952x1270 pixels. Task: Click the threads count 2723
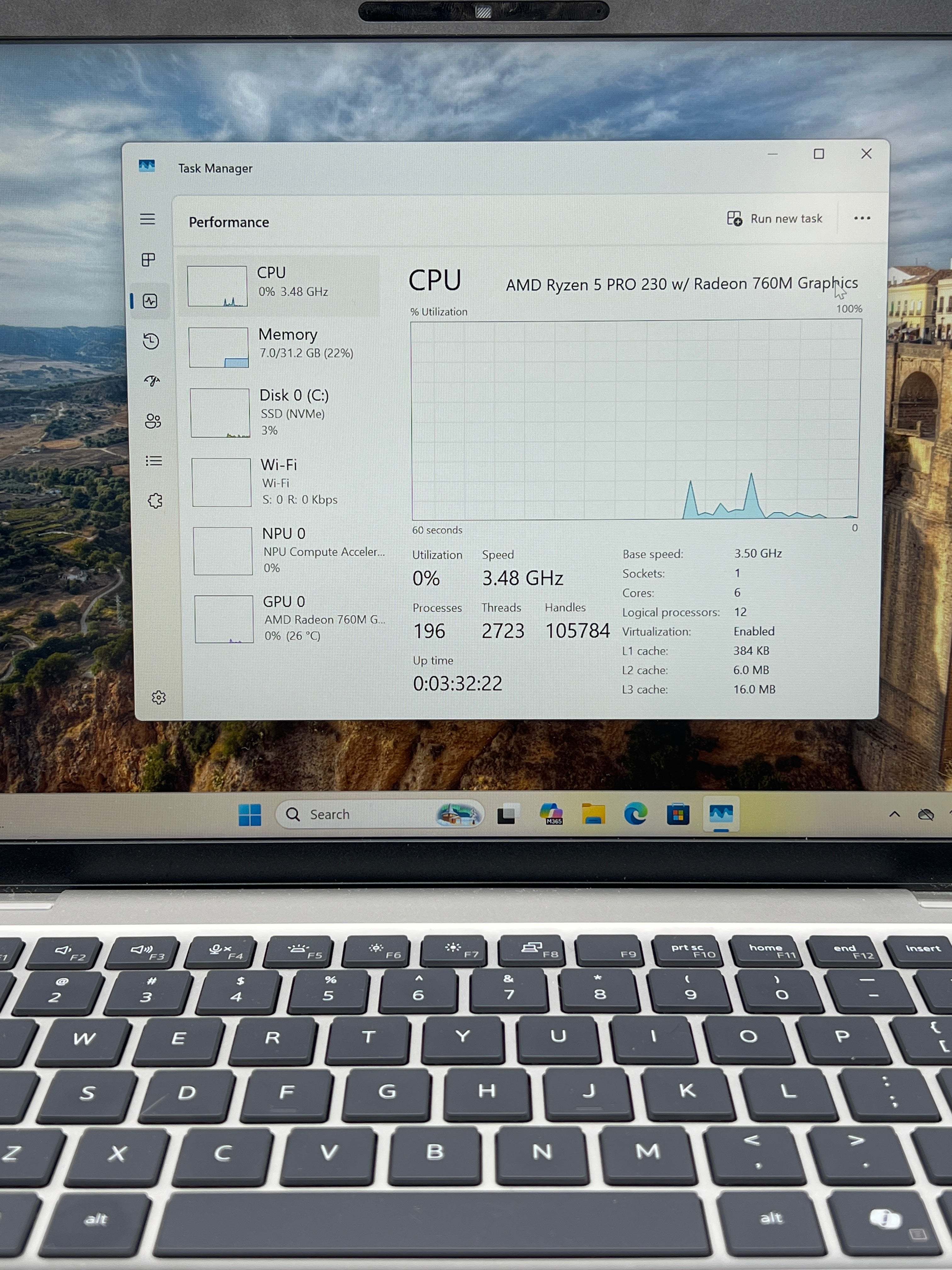pos(503,631)
